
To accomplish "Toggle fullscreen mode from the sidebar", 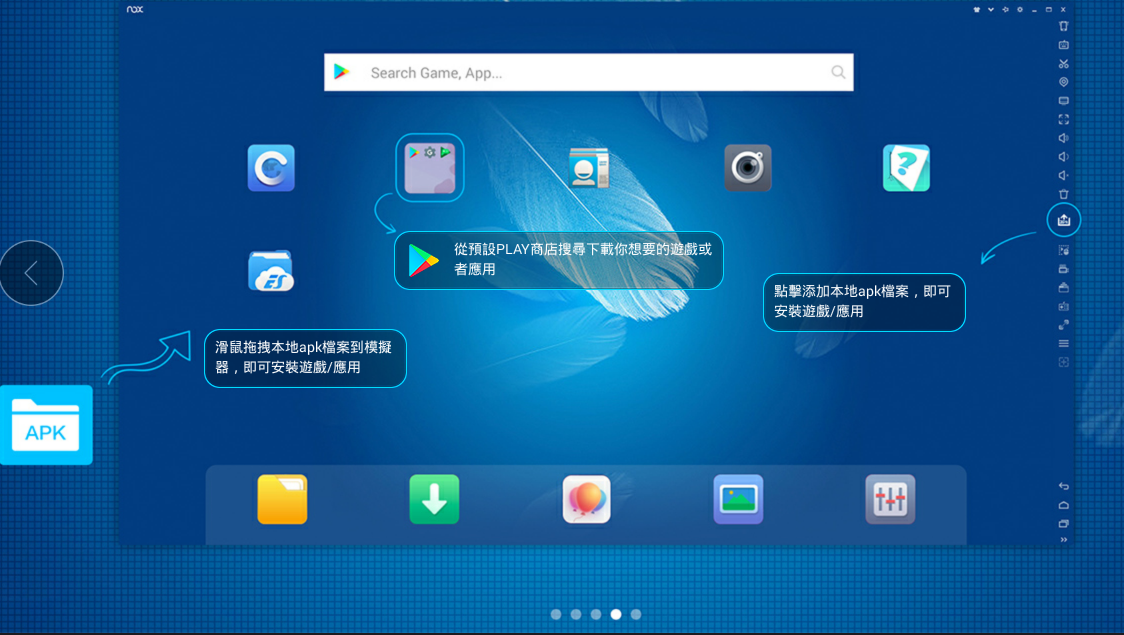I will point(1064,119).
